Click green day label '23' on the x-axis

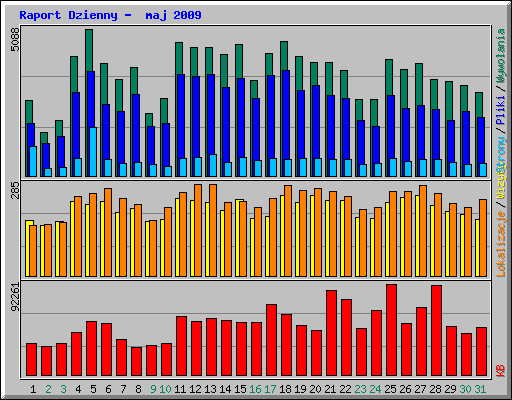(x=360, y=389)
